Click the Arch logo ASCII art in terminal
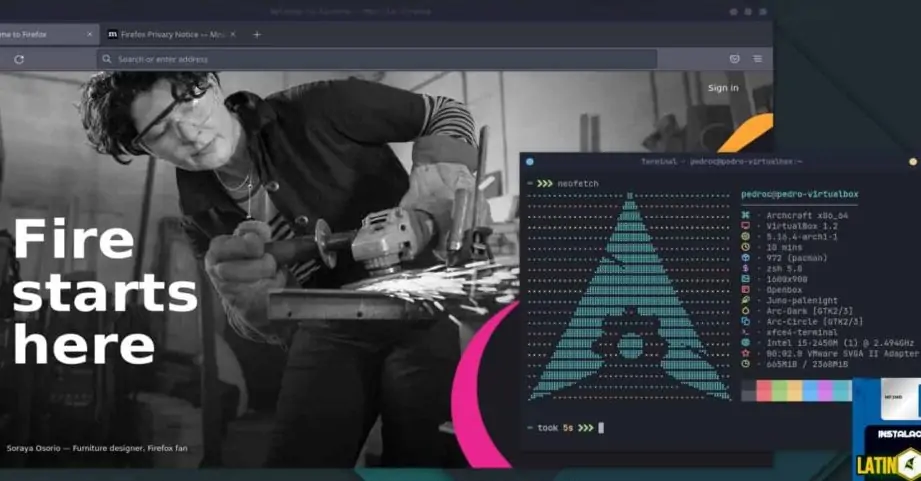 (x=630, y=297)
